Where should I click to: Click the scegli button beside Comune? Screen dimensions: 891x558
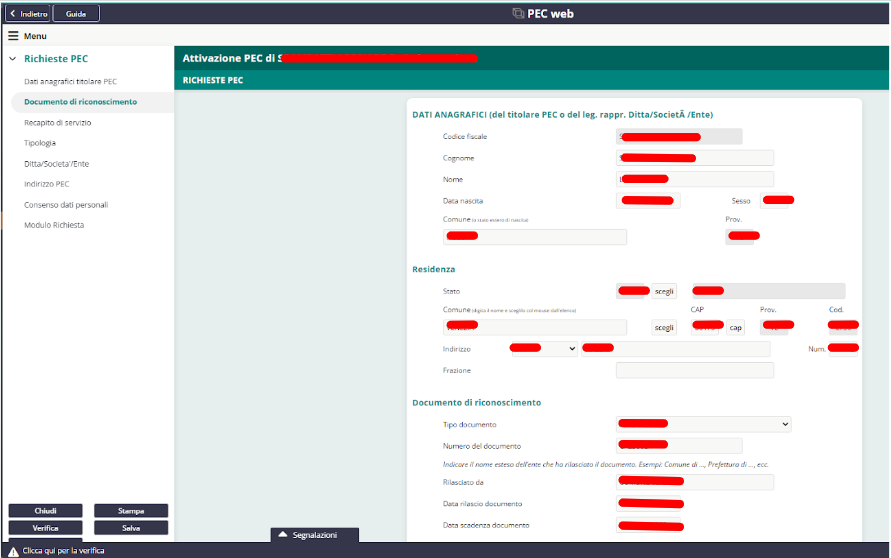(664, 327)
